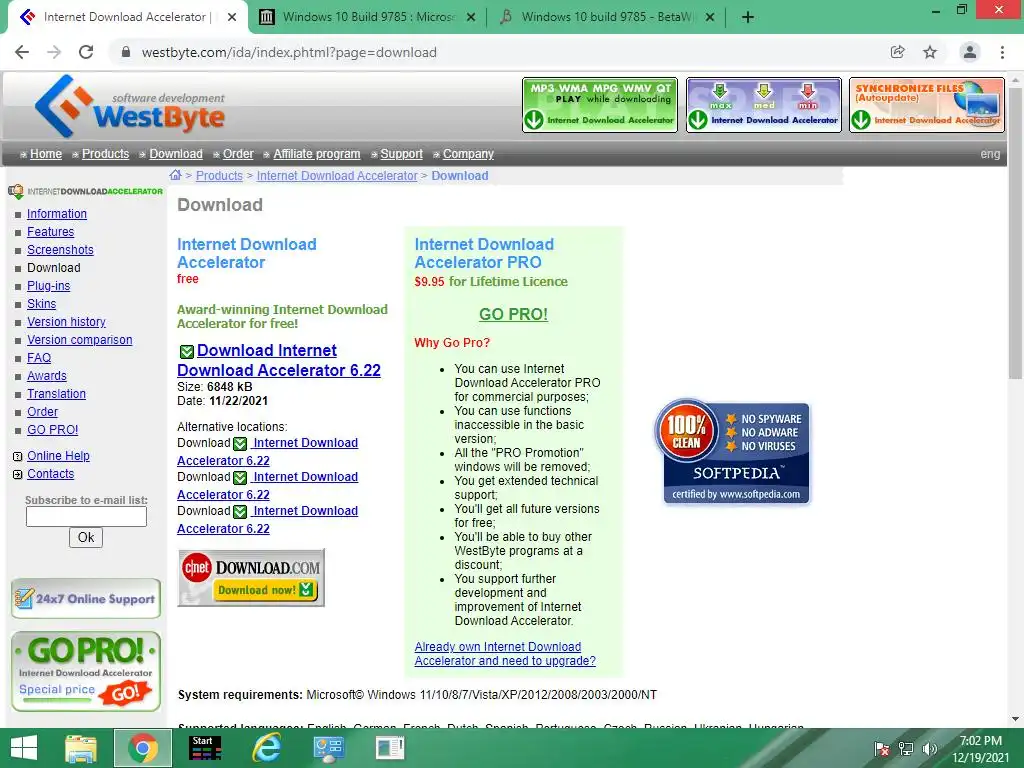1024x768 pixels.
Task: Open File Explorer from the taskbar
Action: click(81, 748)
